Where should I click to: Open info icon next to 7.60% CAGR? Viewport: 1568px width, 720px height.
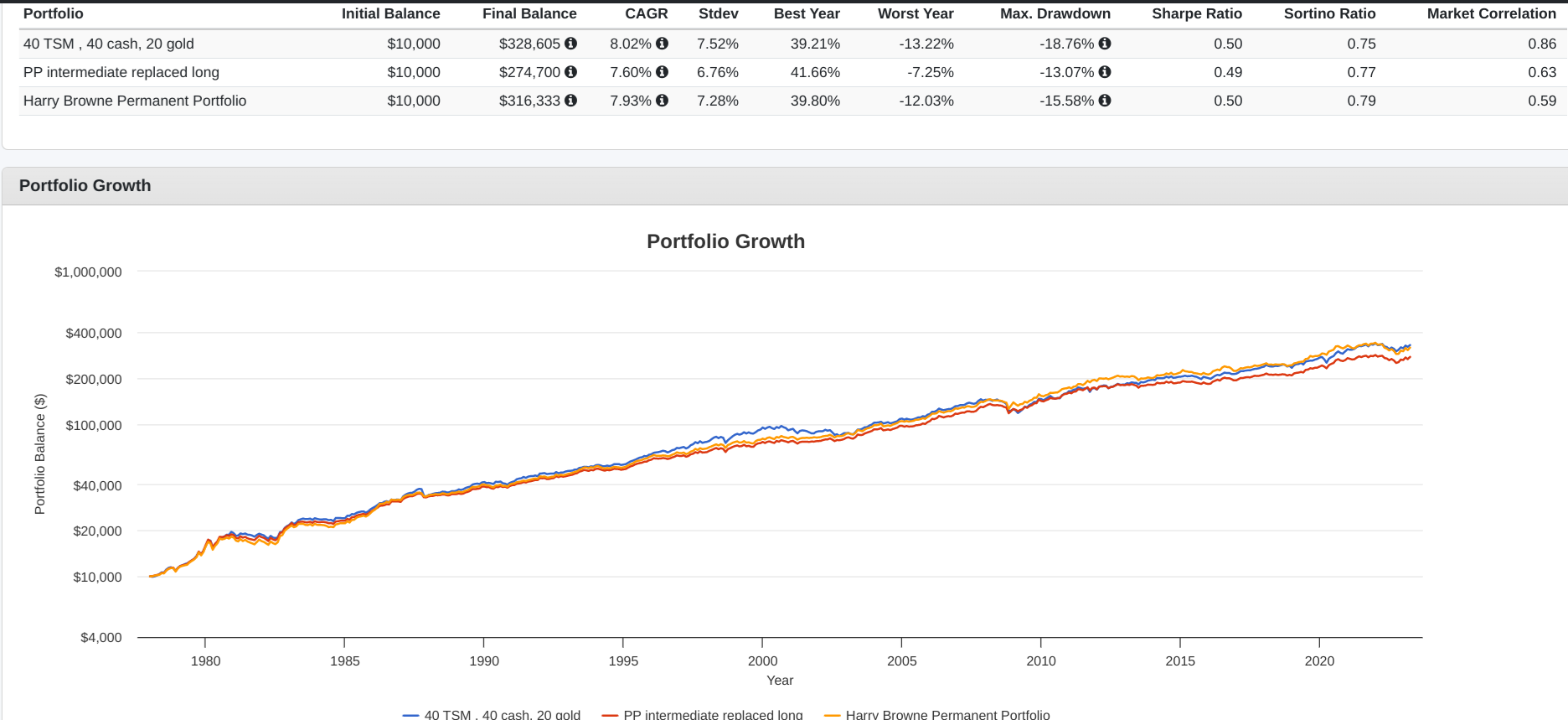point(662,72)
